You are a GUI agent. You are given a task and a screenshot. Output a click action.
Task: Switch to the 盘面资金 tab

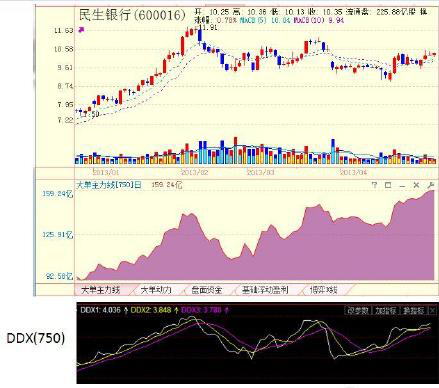tap(207, 290)
